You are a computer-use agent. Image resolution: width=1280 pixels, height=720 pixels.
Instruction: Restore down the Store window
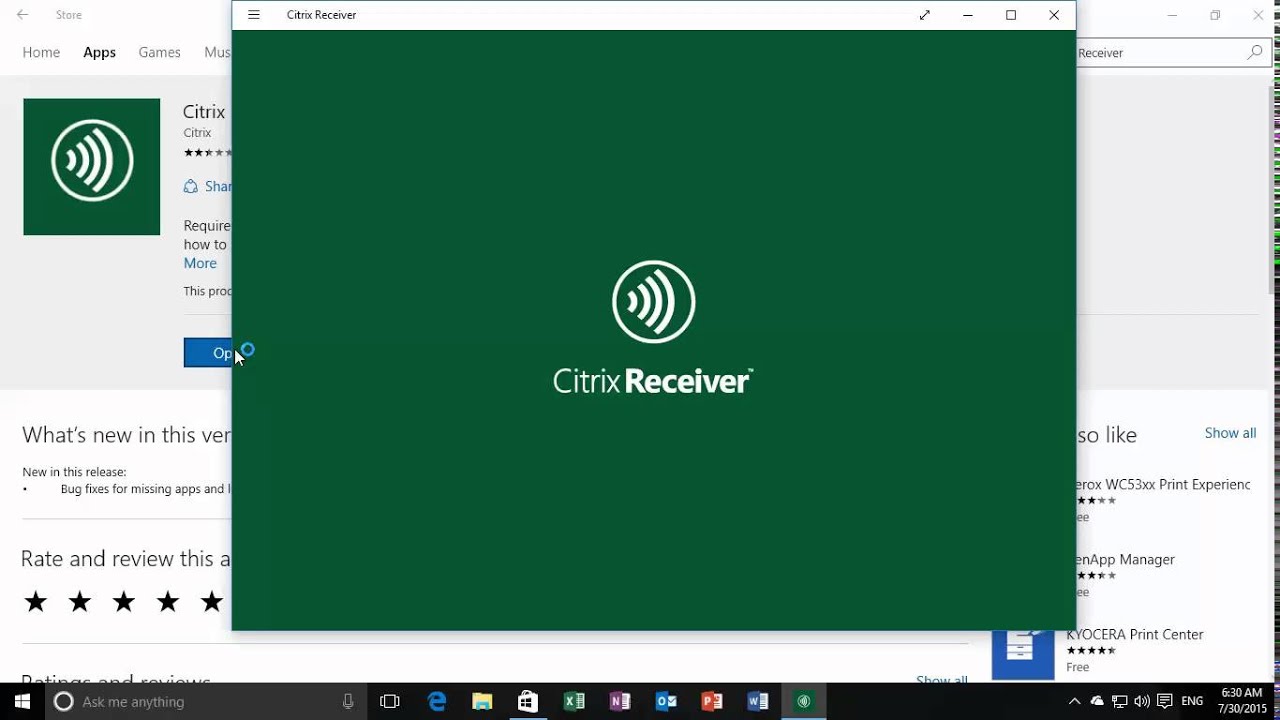pyautogui.click(x=1215, y=15)
